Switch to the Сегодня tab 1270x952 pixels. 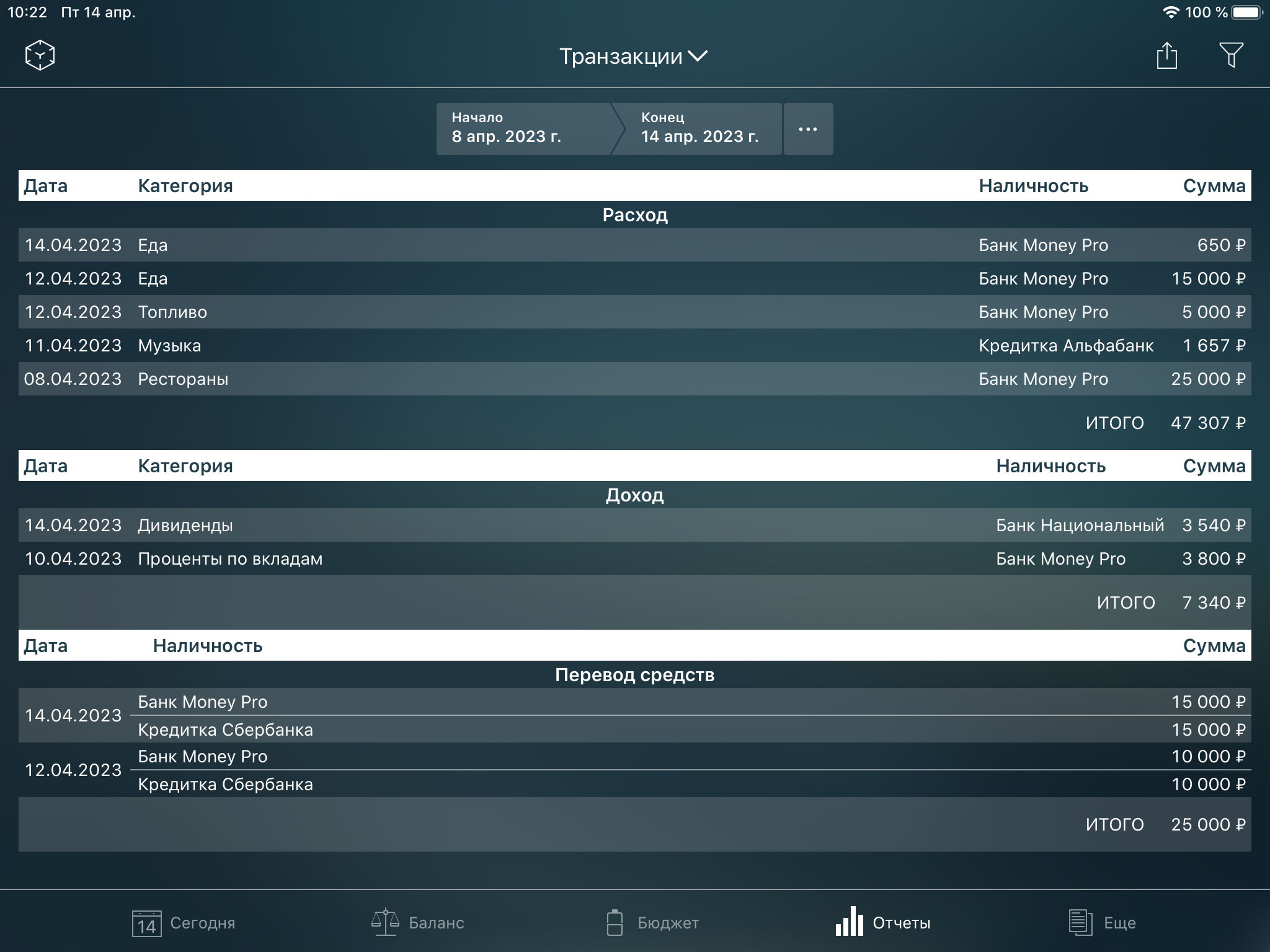click(184, 923)
